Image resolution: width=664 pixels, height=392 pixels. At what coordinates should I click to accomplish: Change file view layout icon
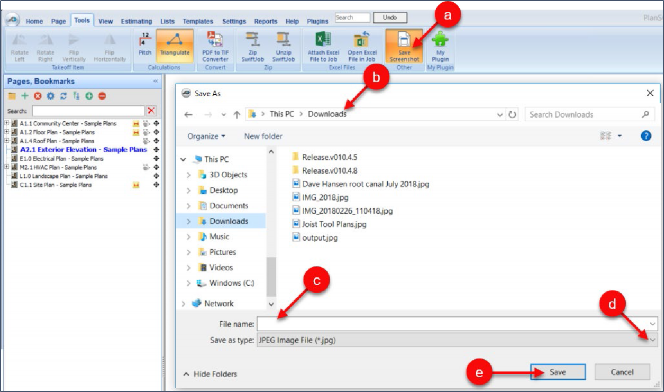pyautogui.click(x=606, y=136)
